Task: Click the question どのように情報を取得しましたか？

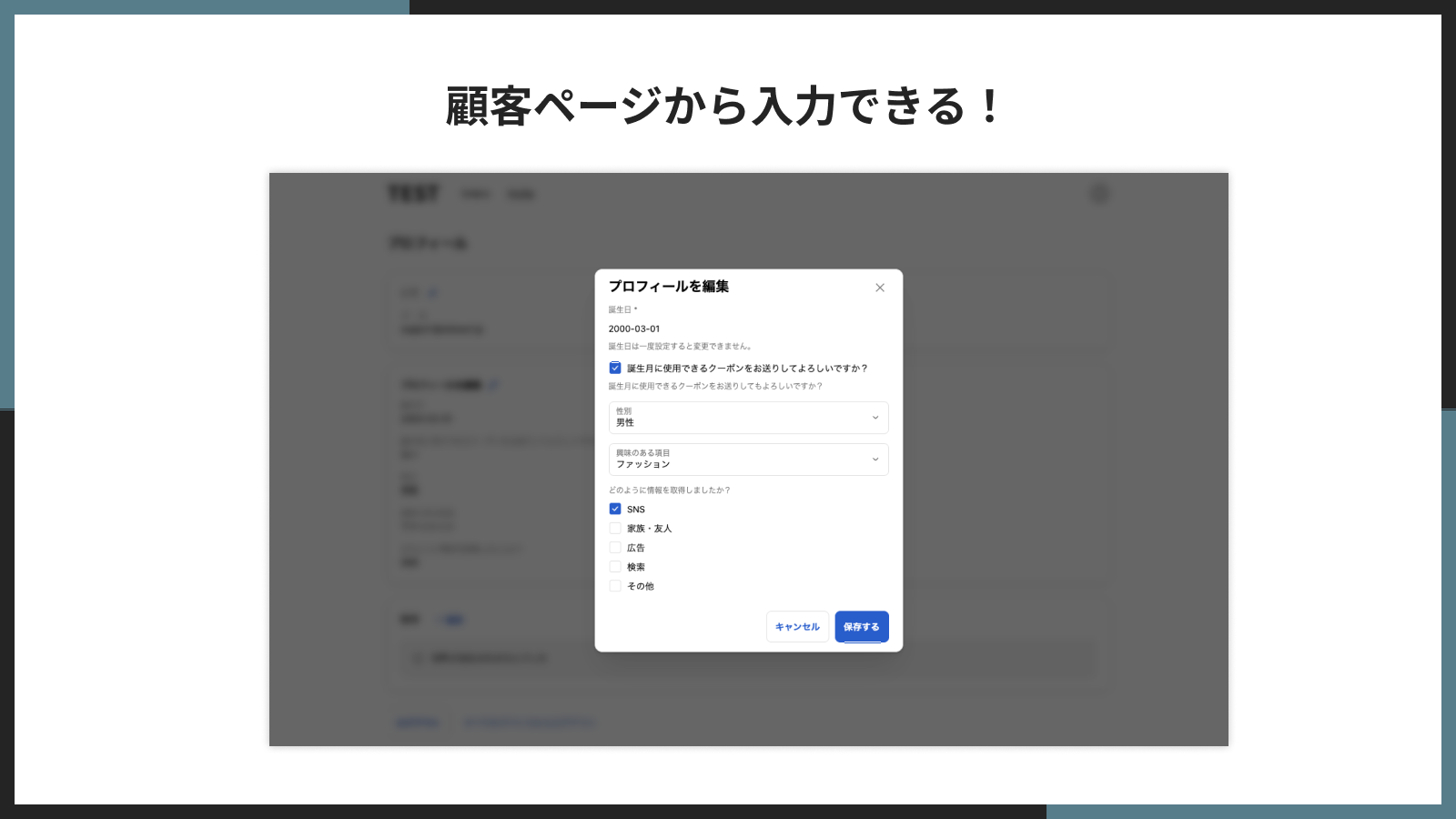Action: pyautogui.click(x=669, y=490)
